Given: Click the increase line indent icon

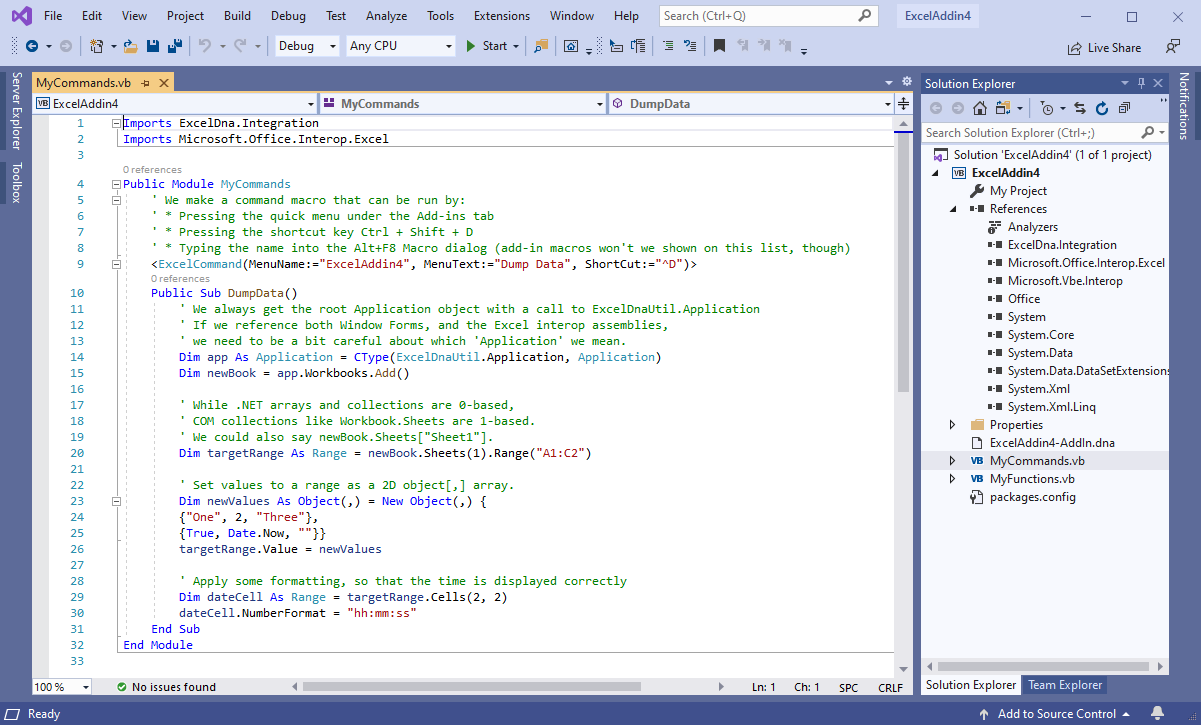Looking at the screenshot, I should click(x=688, y=46).
